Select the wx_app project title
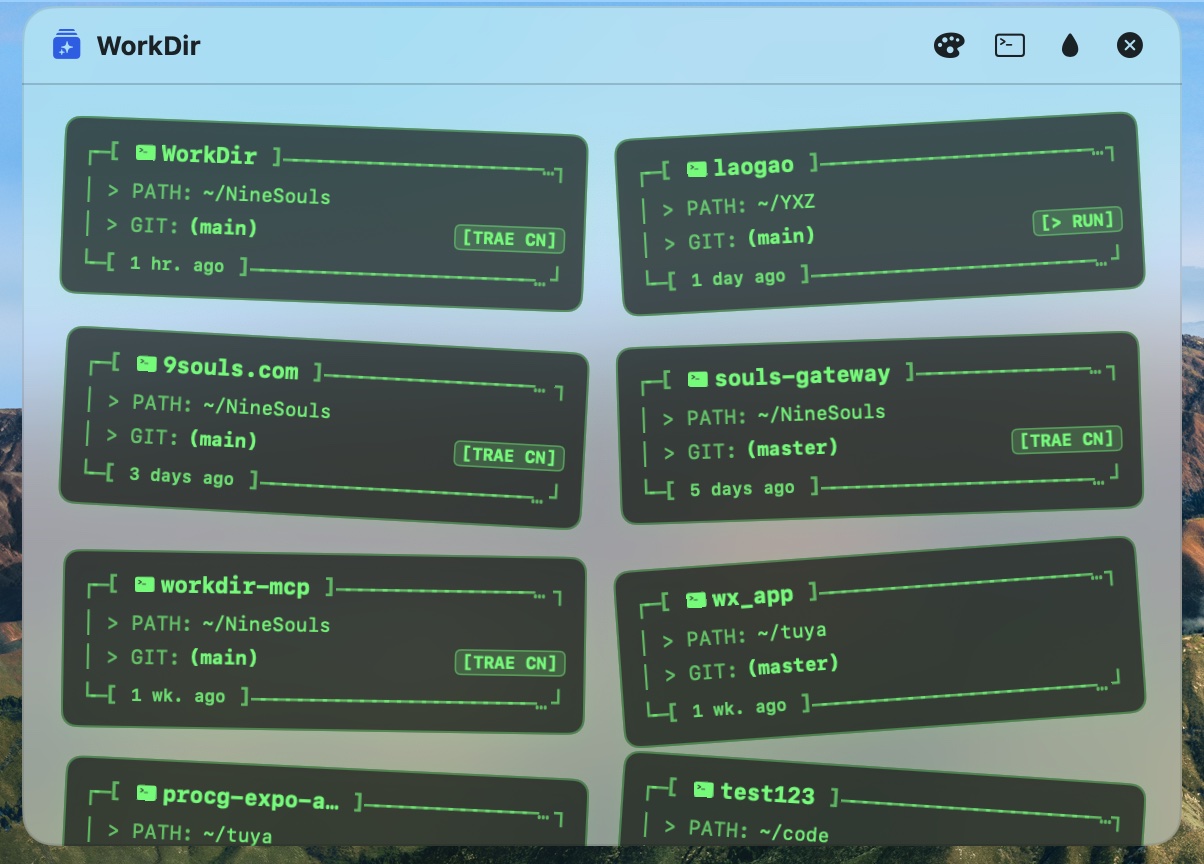 pos(752,597)
